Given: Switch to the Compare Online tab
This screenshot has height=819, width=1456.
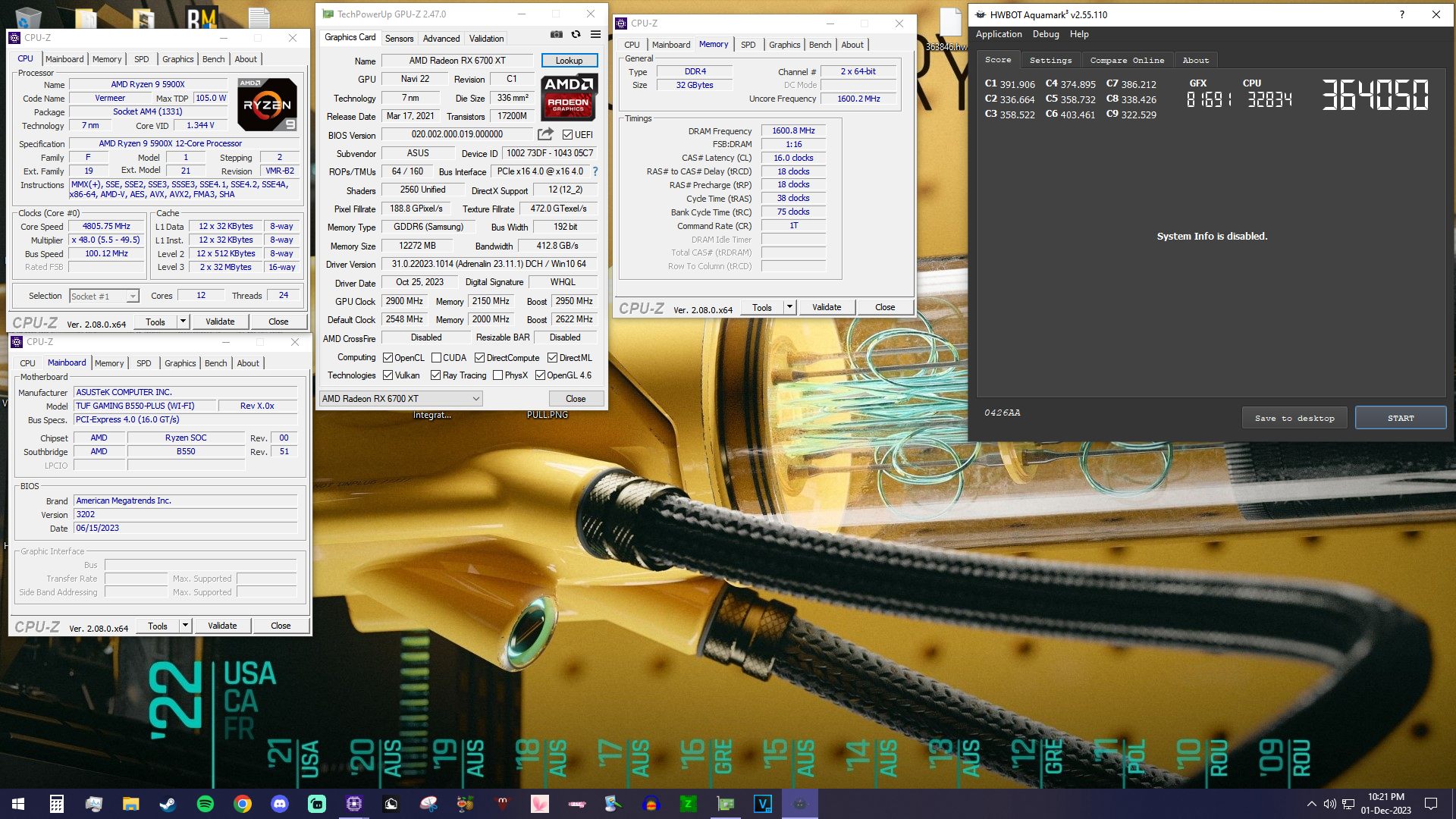Looking at the screenshot, I should [x=1127, y=60].
